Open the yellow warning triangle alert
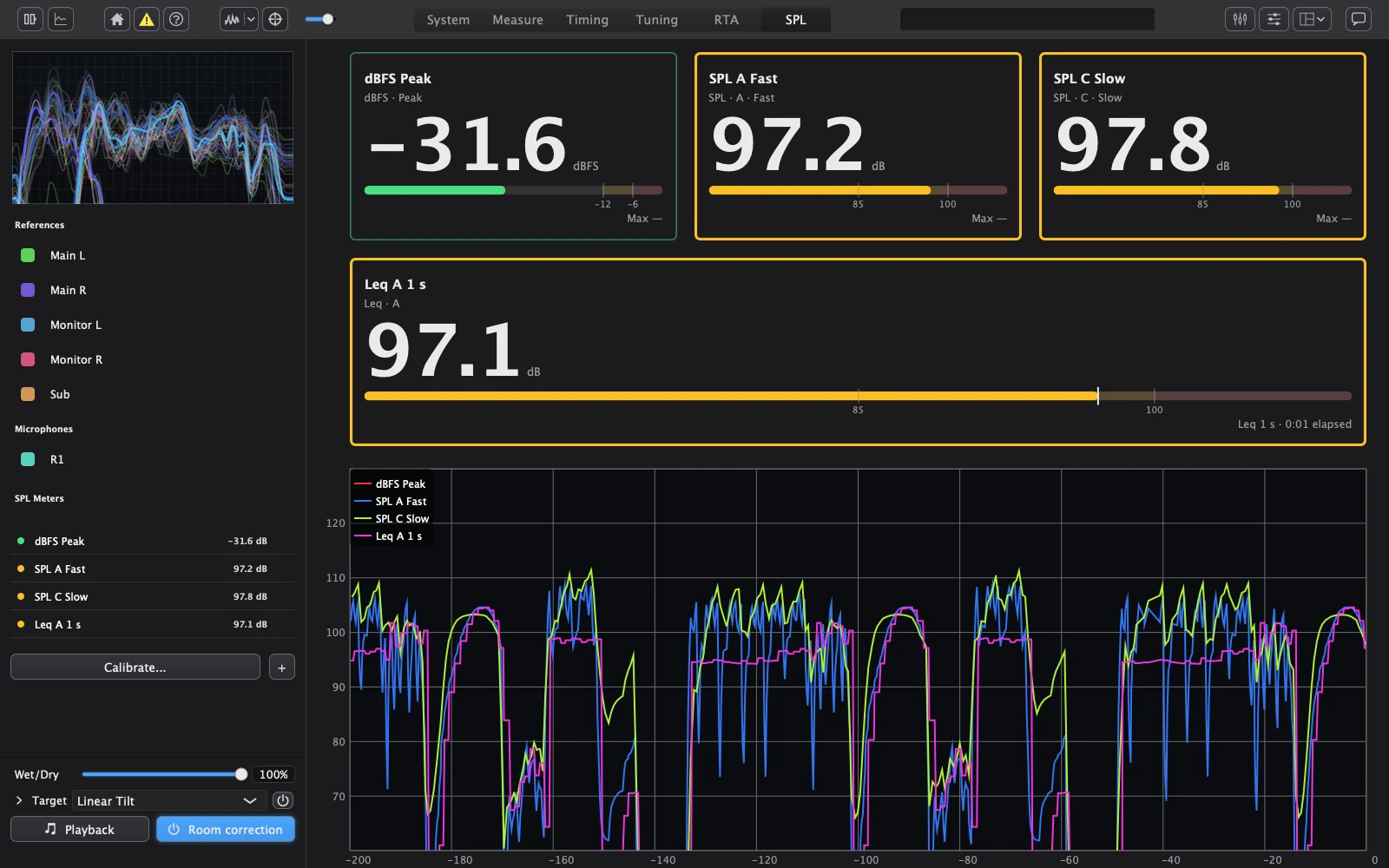The height and width of the screenshot is (868, 1389). pyautogui.click(x=147, y=19)
